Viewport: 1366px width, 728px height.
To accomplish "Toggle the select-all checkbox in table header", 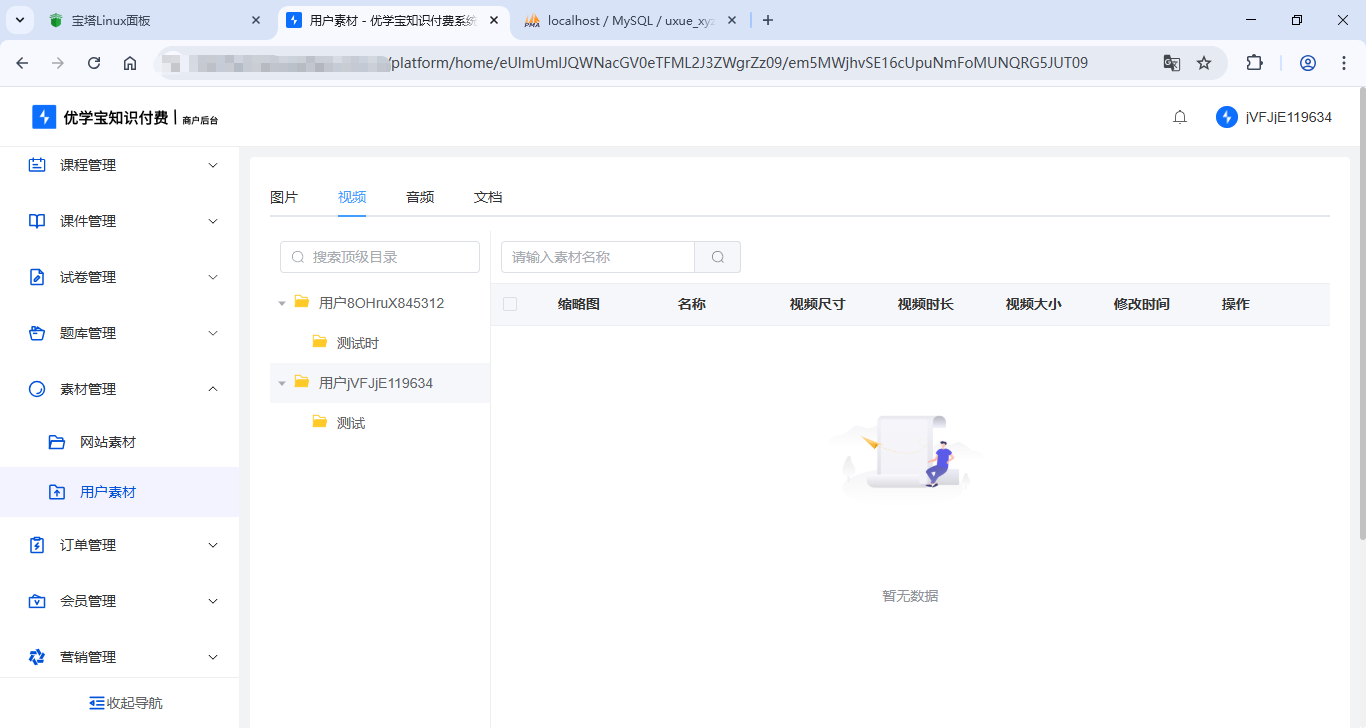I will point(510,303).
